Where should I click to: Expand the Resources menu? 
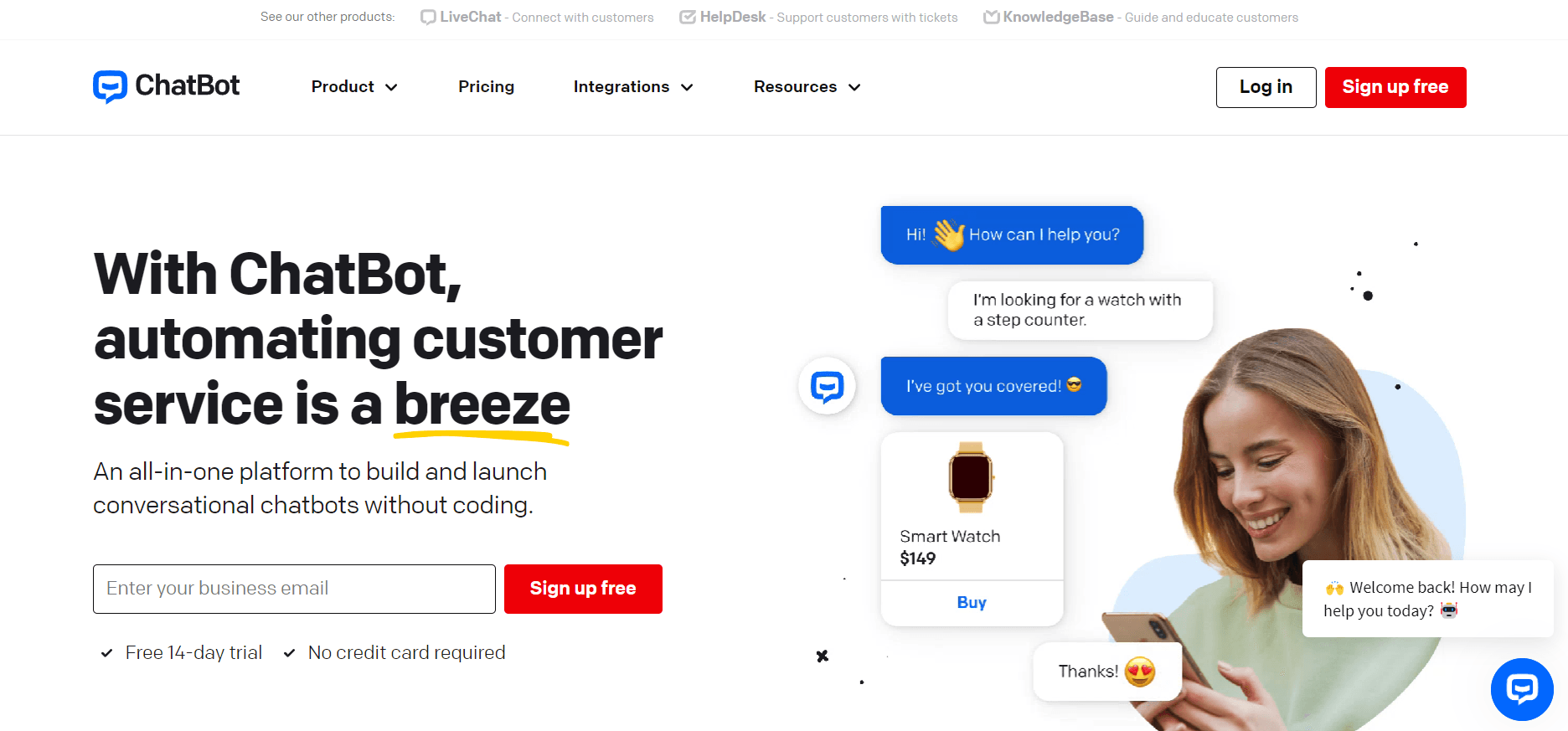point(805,87)
